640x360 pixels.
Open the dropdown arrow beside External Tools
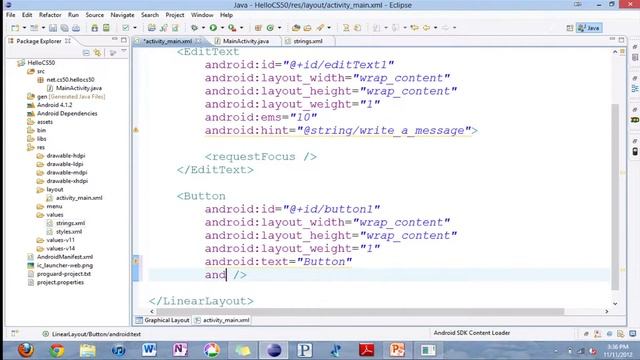[x=241, y=28]
